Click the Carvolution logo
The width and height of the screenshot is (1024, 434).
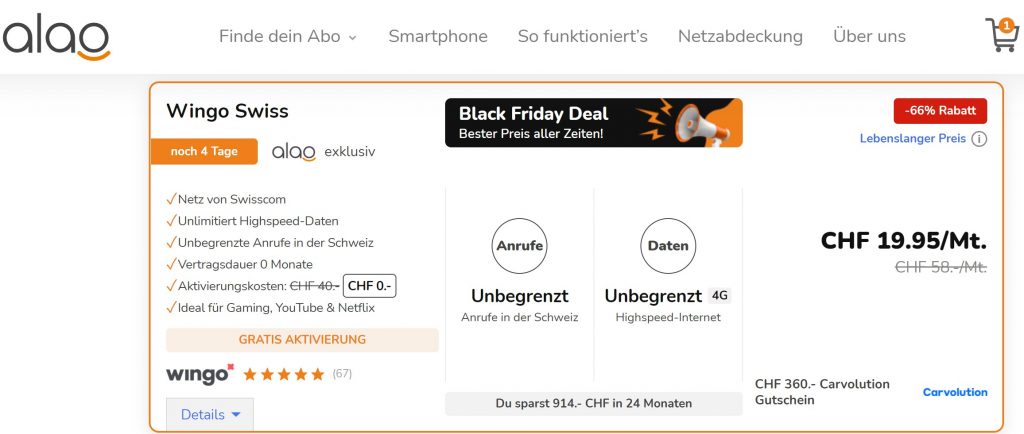point(954,392)
